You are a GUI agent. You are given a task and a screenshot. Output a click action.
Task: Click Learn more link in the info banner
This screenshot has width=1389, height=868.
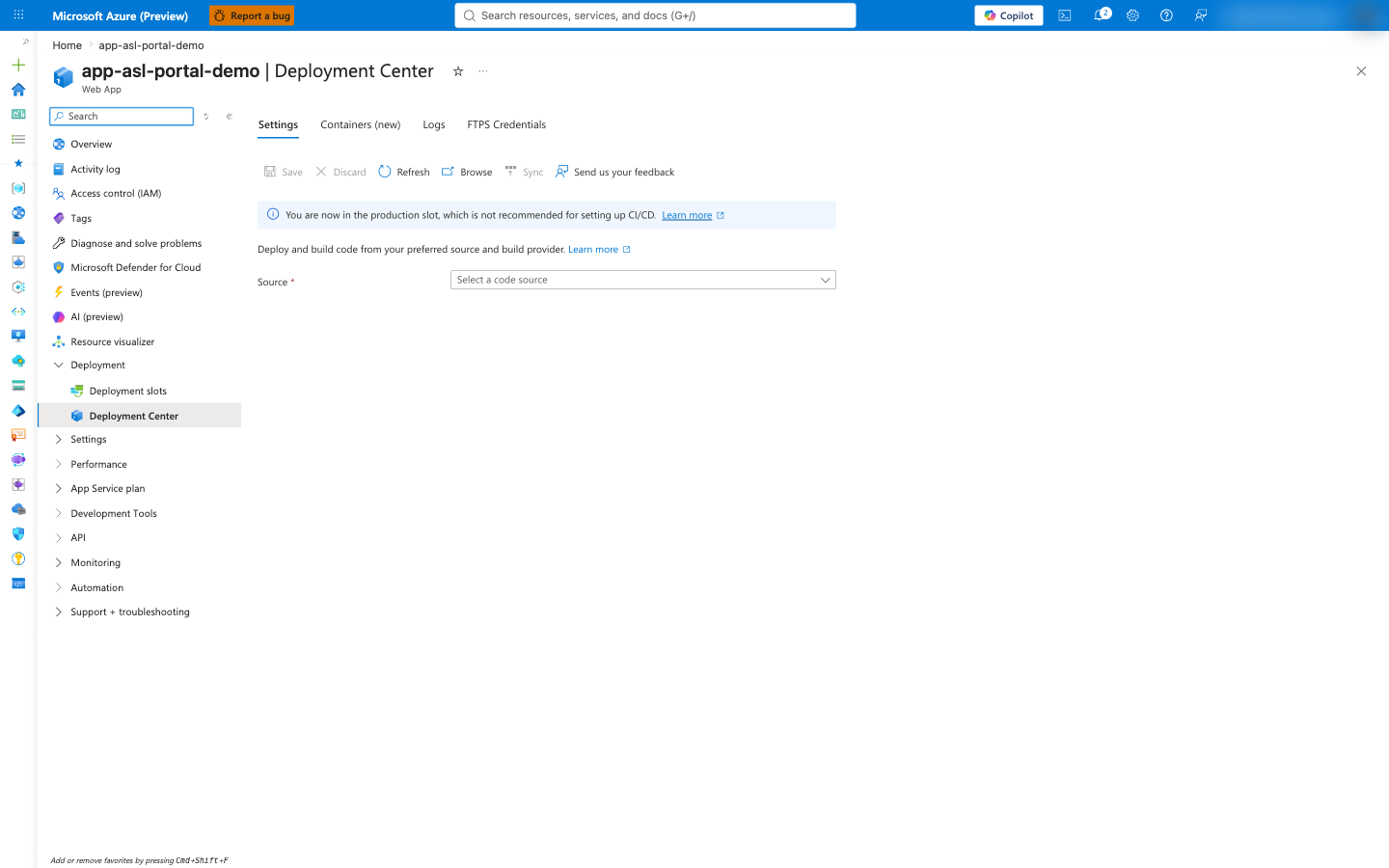pos(687,215)
